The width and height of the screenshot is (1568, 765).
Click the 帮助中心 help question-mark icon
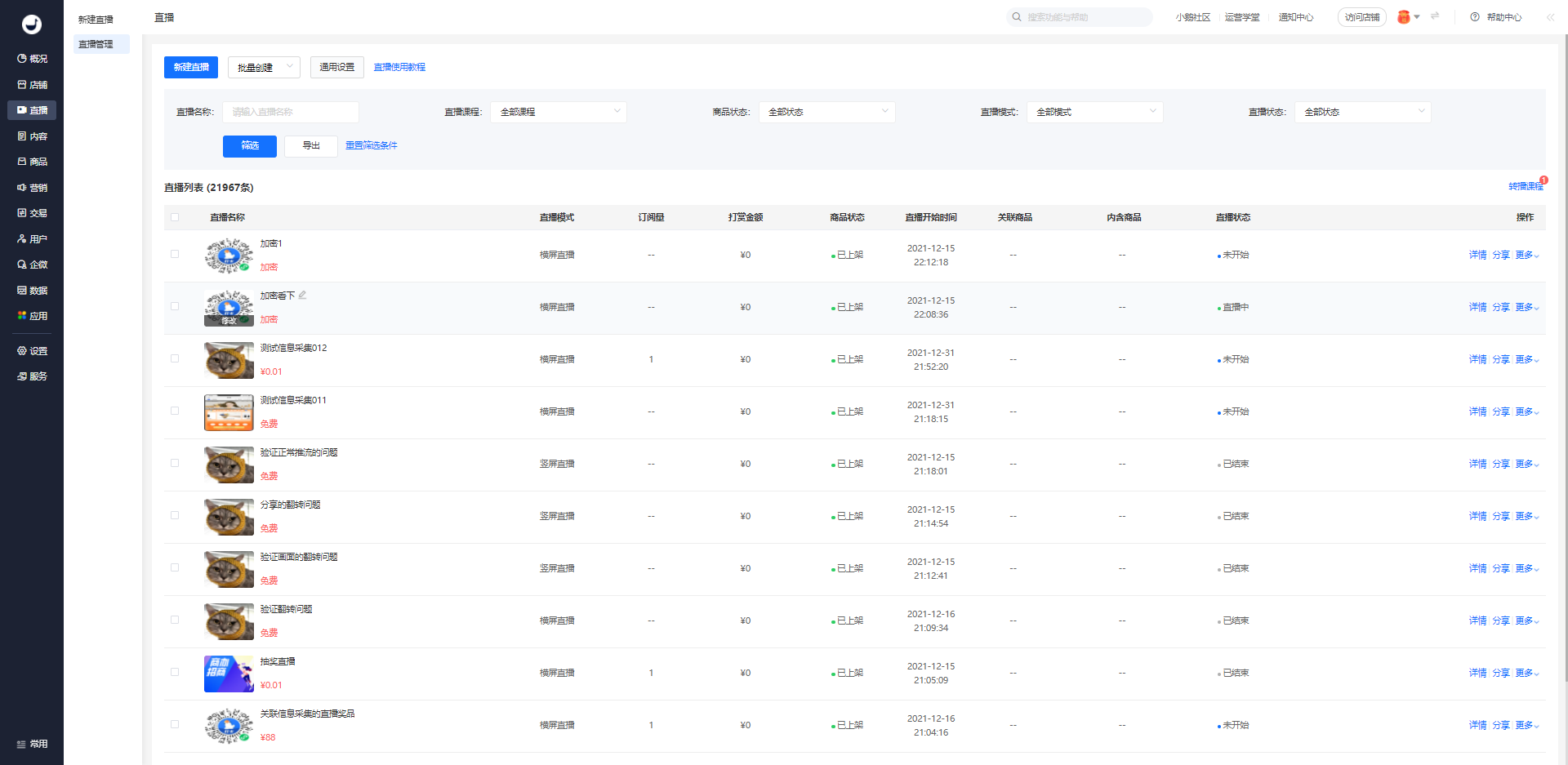(1475, 17)
